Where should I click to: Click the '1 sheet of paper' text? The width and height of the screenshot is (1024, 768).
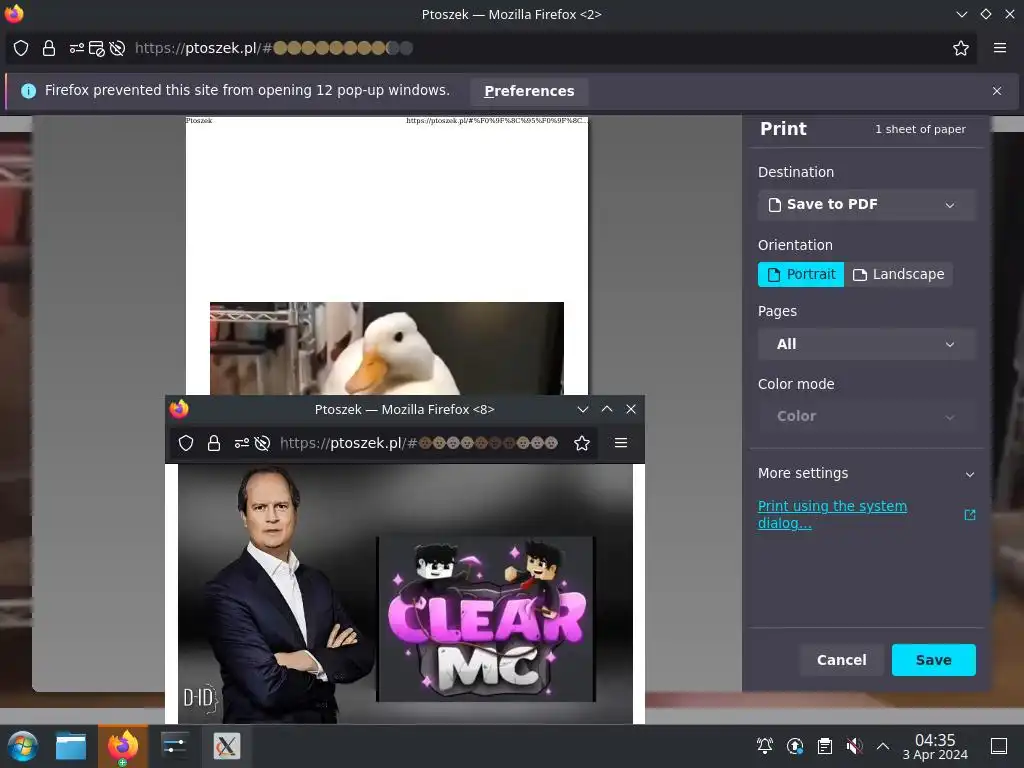click(x=920, y=129)
